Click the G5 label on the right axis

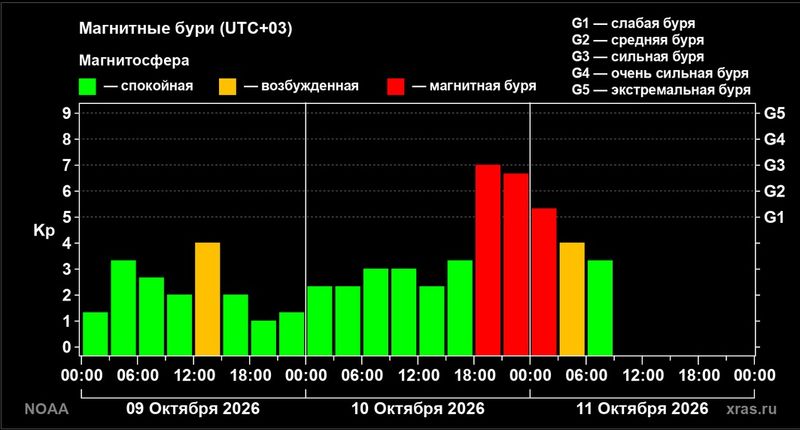point(774,113)
